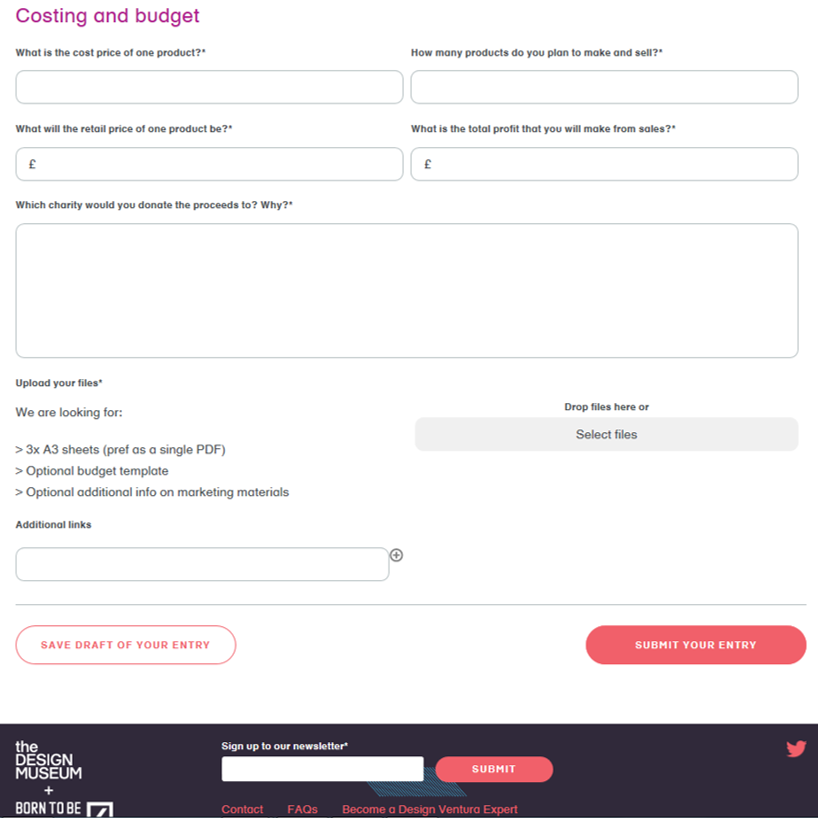Click the number of products to make field
This screenshot has width=818, height=818.
click(x=604, y=87)
